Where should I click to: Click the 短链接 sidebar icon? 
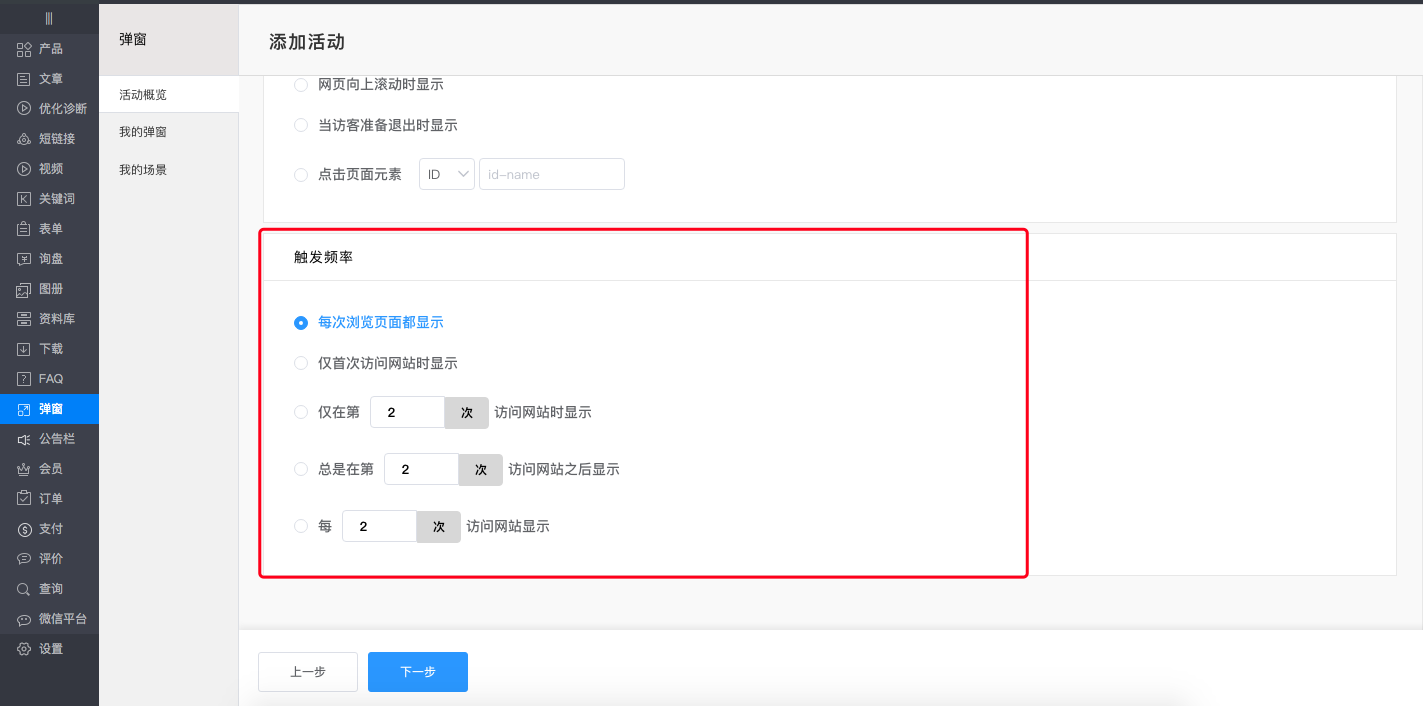click(49, 138)
